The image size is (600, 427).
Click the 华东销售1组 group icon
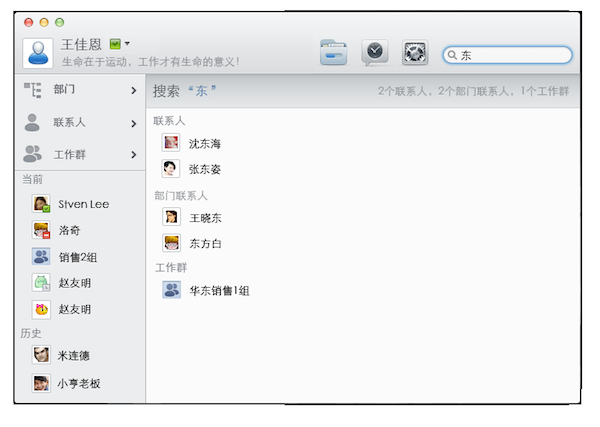(x=172, y=290)
